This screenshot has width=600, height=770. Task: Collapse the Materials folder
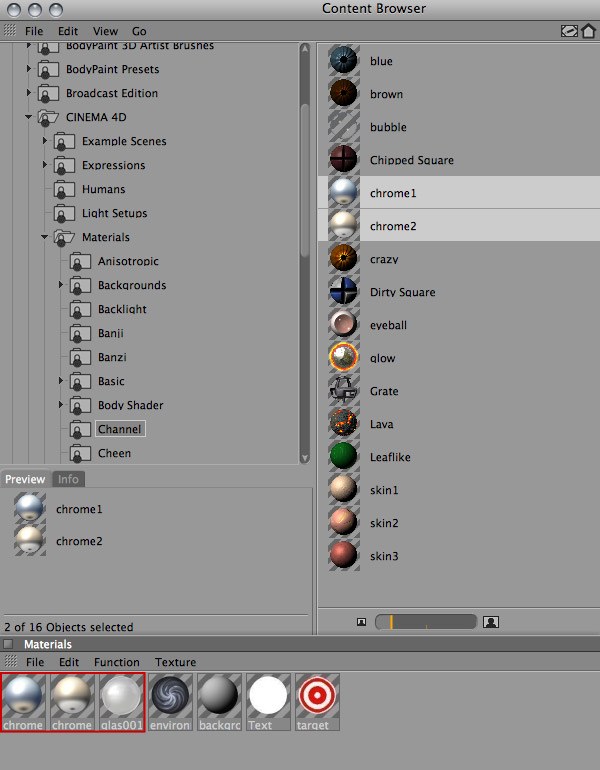tap(44, 237)
